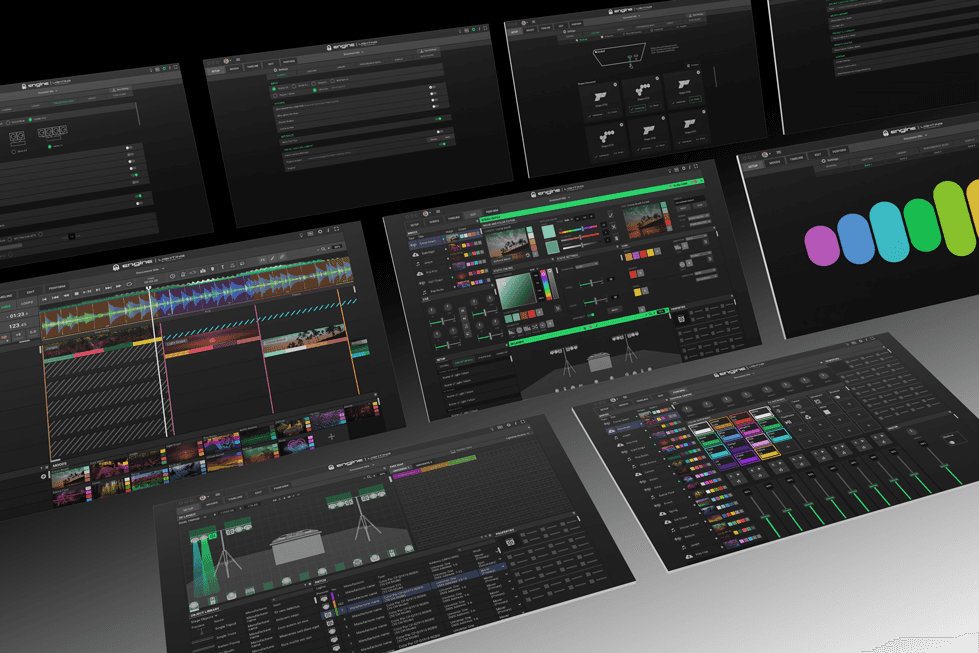
Task: Open the PERFORM tab in the timeline window
Action: (57, 287)
